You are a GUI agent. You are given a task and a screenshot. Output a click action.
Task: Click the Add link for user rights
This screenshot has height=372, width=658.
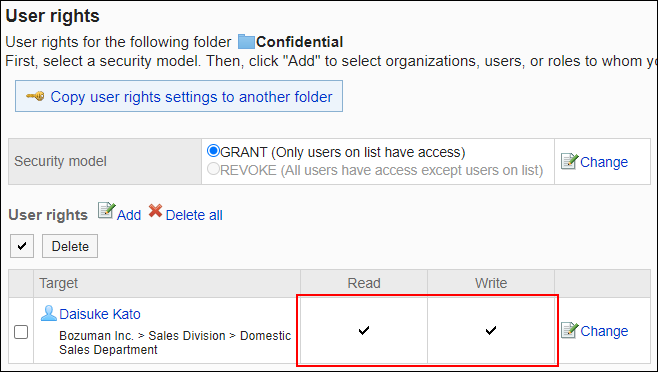(129, 215)
